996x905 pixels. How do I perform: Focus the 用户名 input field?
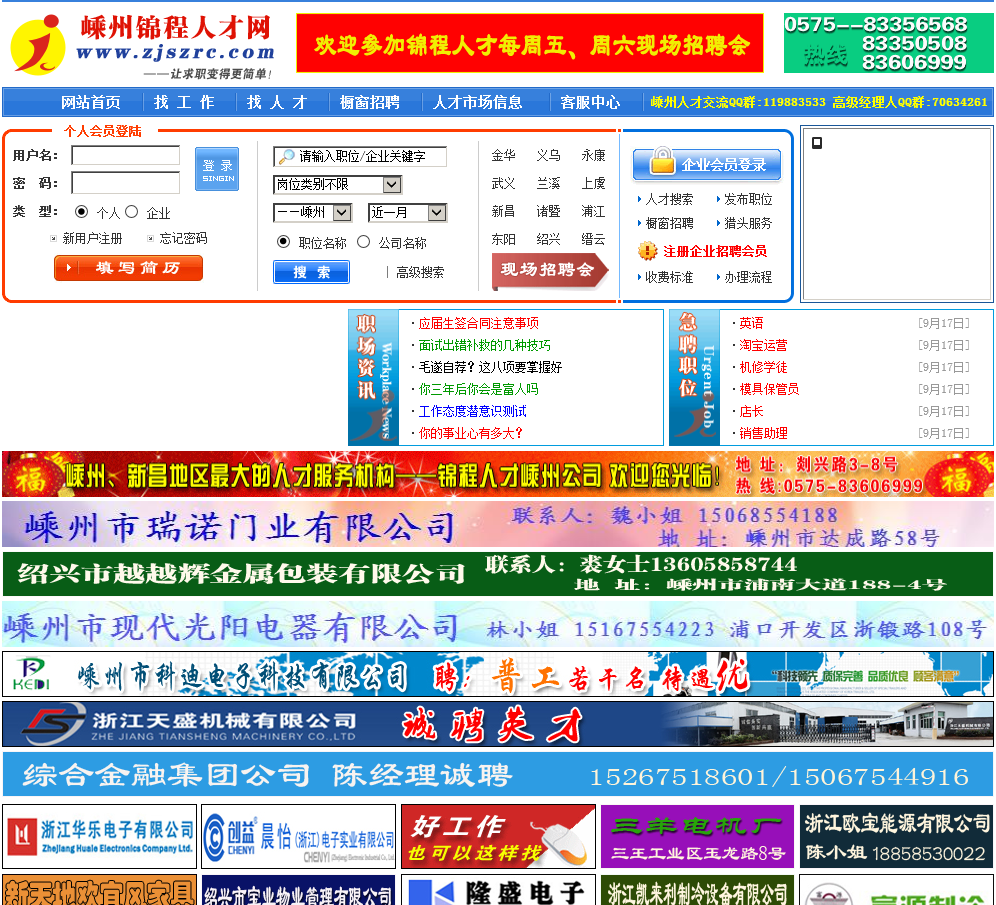[x=126, y=156]
